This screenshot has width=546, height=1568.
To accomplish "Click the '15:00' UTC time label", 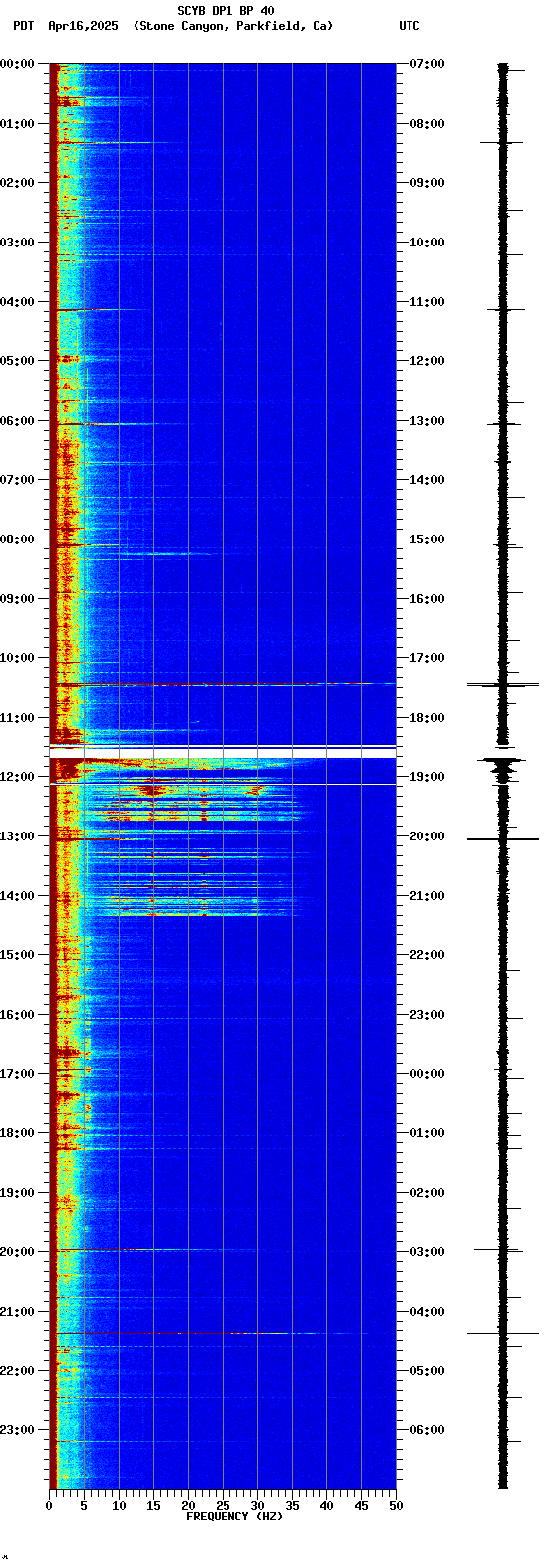I will click(427, 539).
